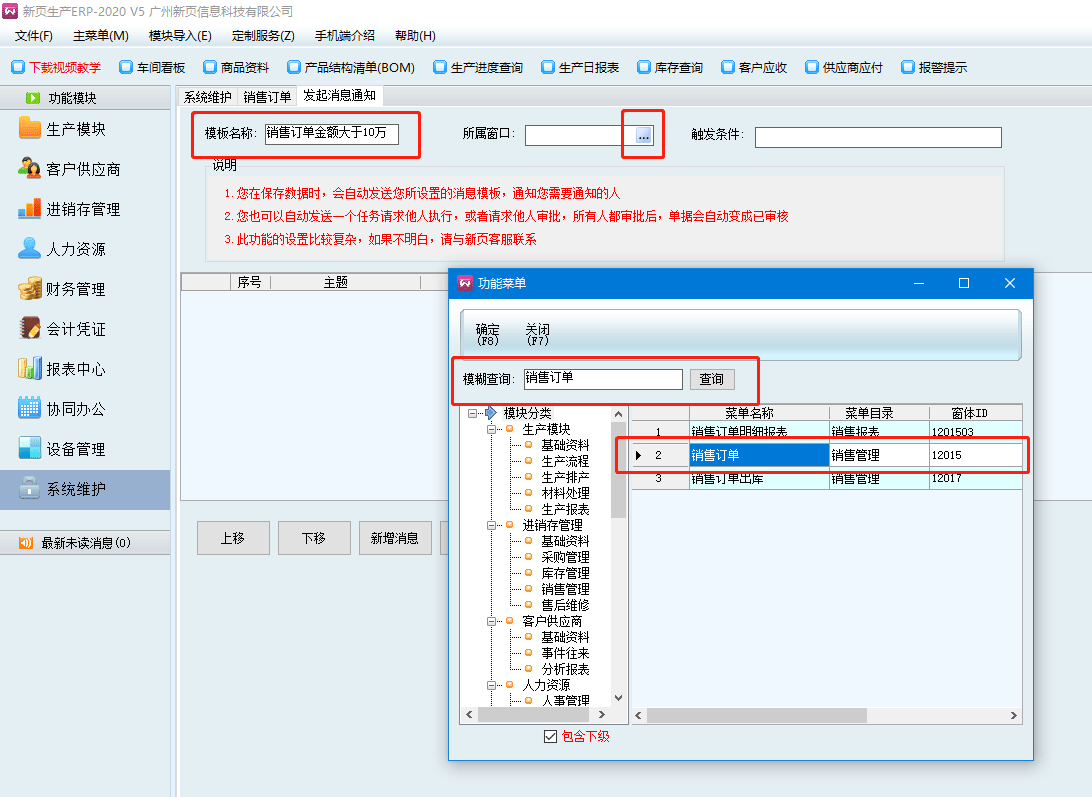
Task: Select the 财务管理 coins icon
Action: pyautogui.click(x=30, y=289)
